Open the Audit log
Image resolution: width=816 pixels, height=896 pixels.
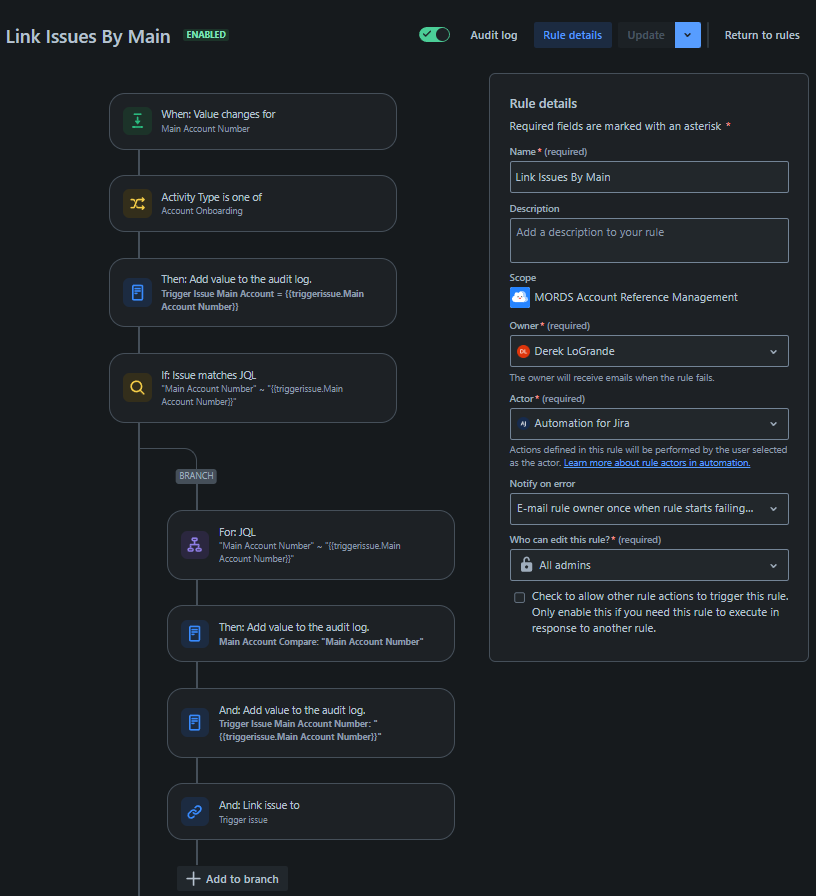click(494, 35)
